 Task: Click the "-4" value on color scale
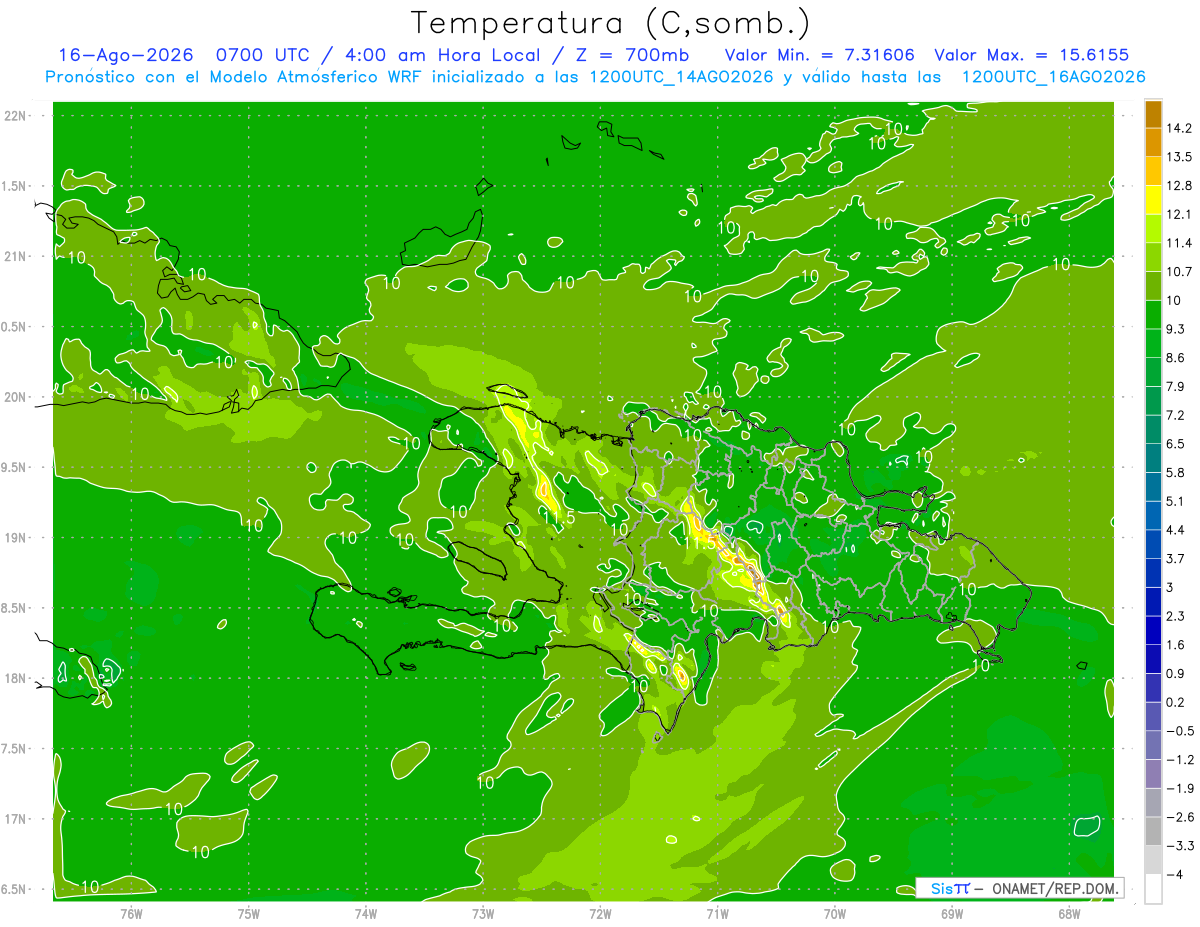pos(1176,874)
